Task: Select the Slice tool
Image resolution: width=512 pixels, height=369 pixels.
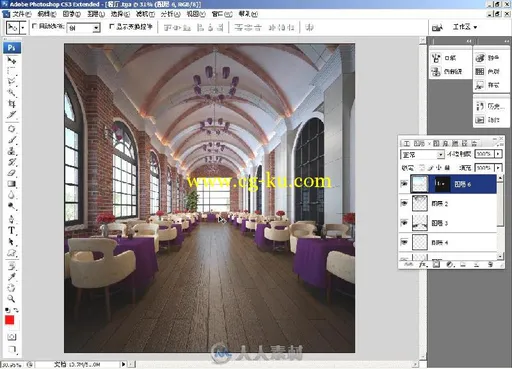Action: point(12,115)
